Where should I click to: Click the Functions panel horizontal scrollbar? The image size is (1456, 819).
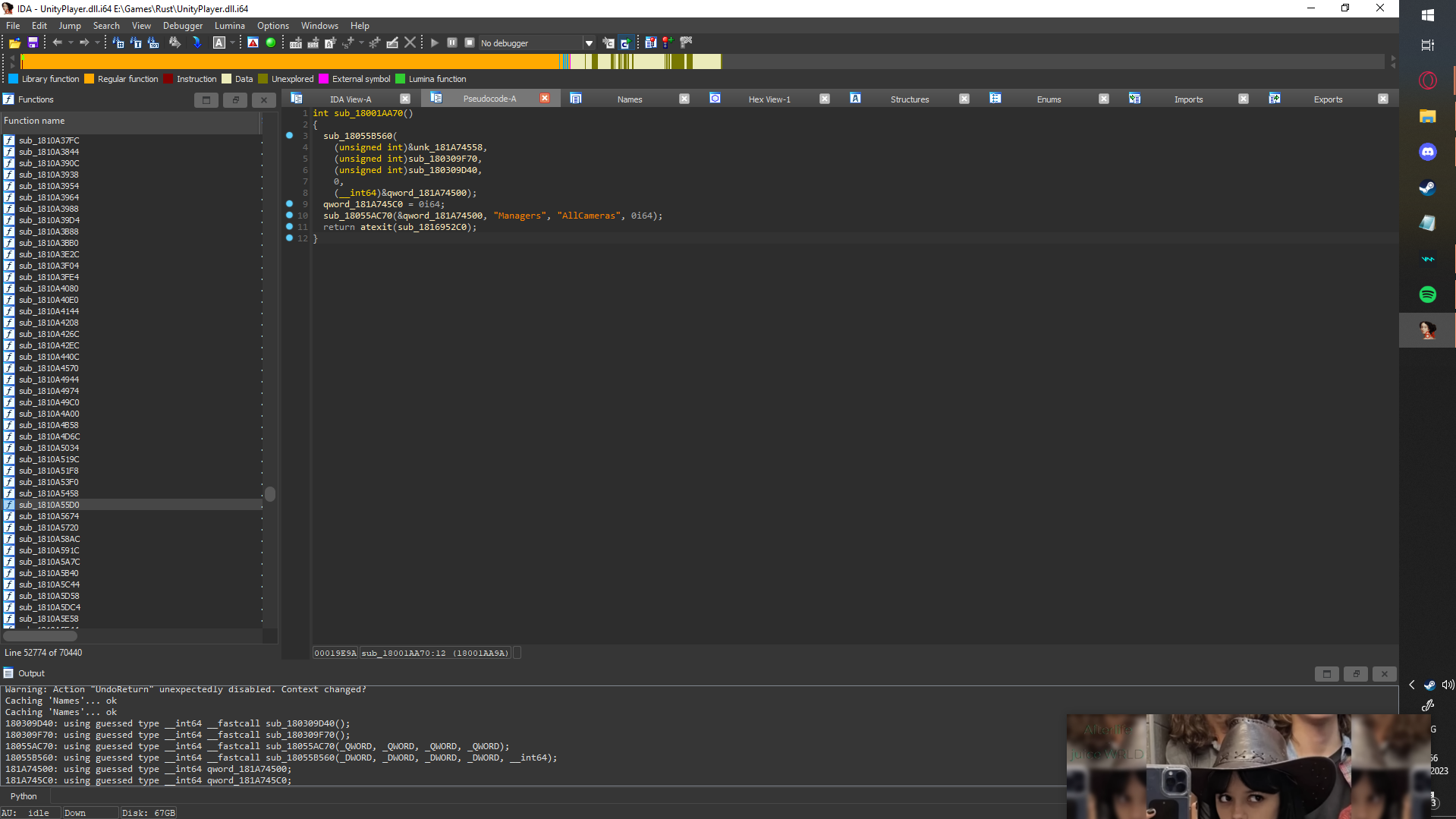click(x=40, y=636)
